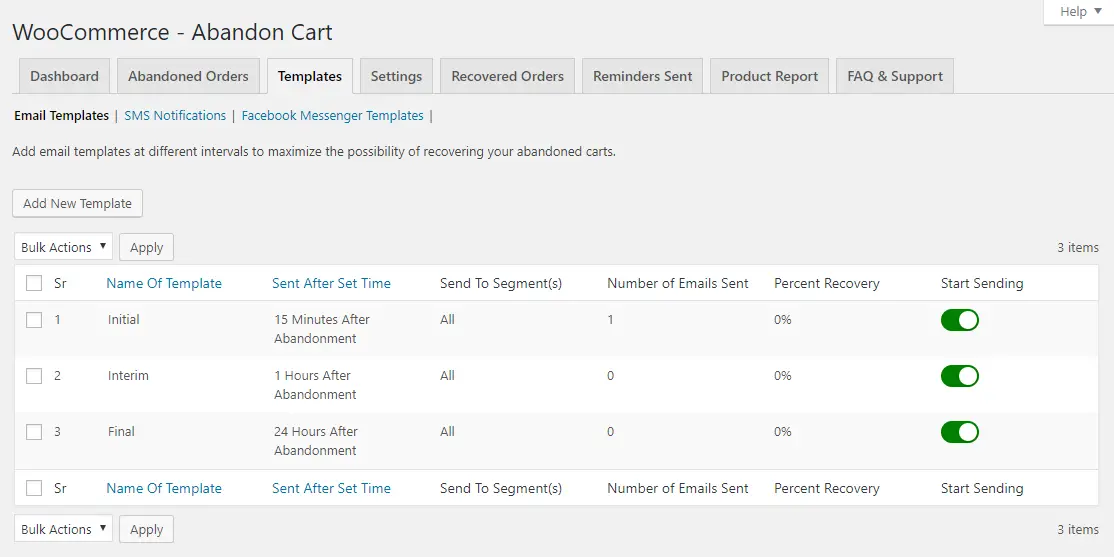Click the Add New Template button

[x=77, y=203]
